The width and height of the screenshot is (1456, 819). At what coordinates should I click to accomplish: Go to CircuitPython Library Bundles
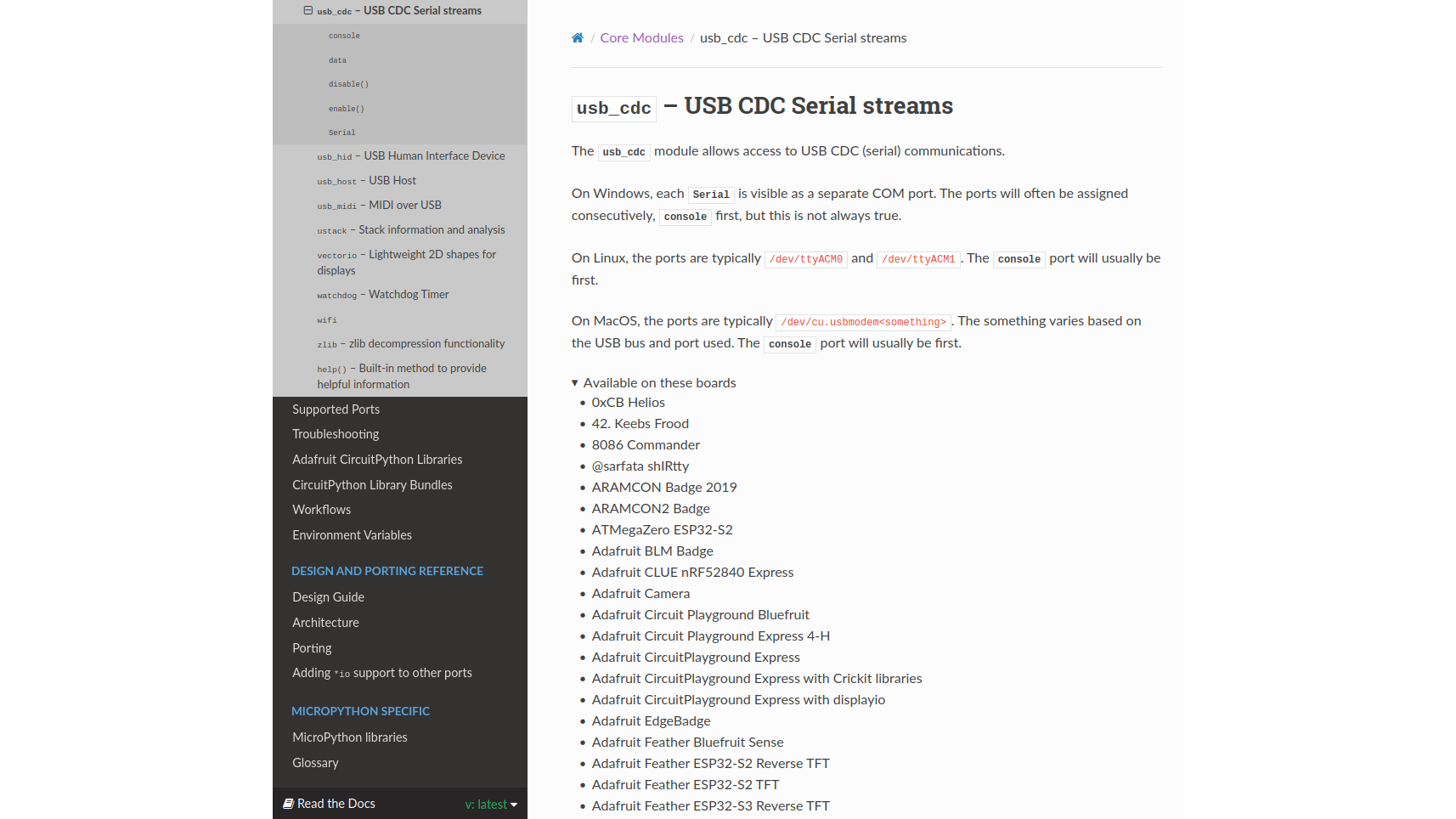pyautogui.click(x=372, y=485)
